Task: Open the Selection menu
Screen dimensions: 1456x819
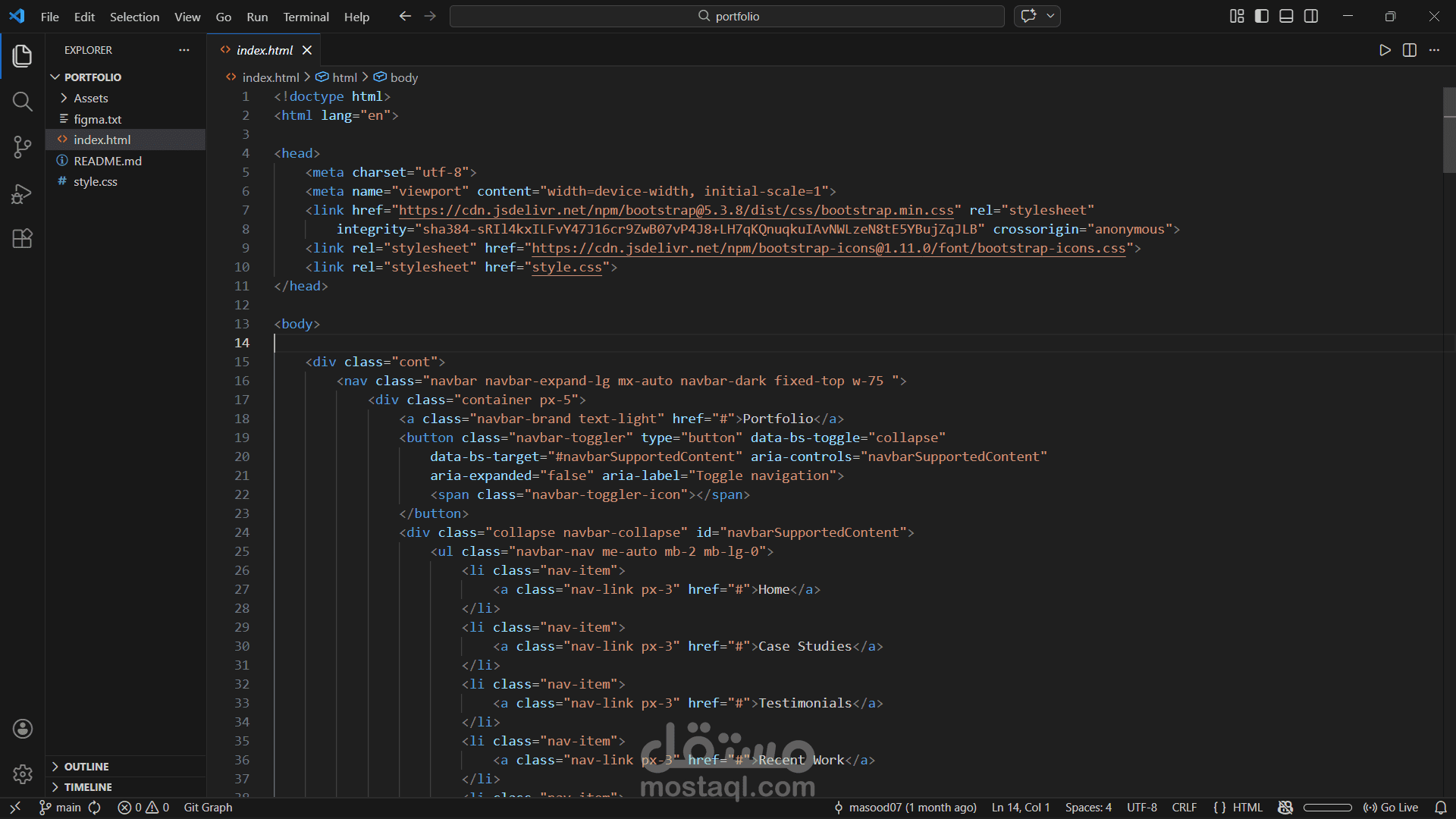Action: click(134, 17)
